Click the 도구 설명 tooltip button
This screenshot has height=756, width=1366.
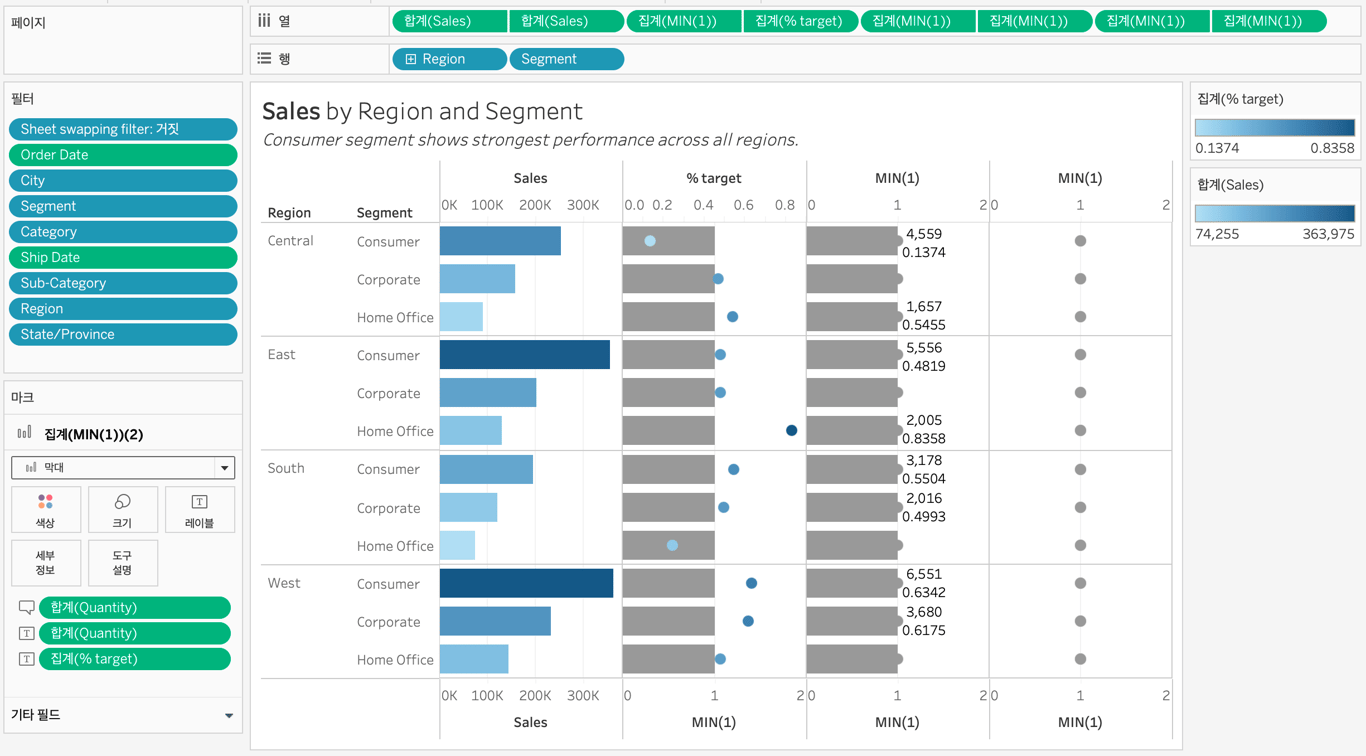tap(122, 562)
